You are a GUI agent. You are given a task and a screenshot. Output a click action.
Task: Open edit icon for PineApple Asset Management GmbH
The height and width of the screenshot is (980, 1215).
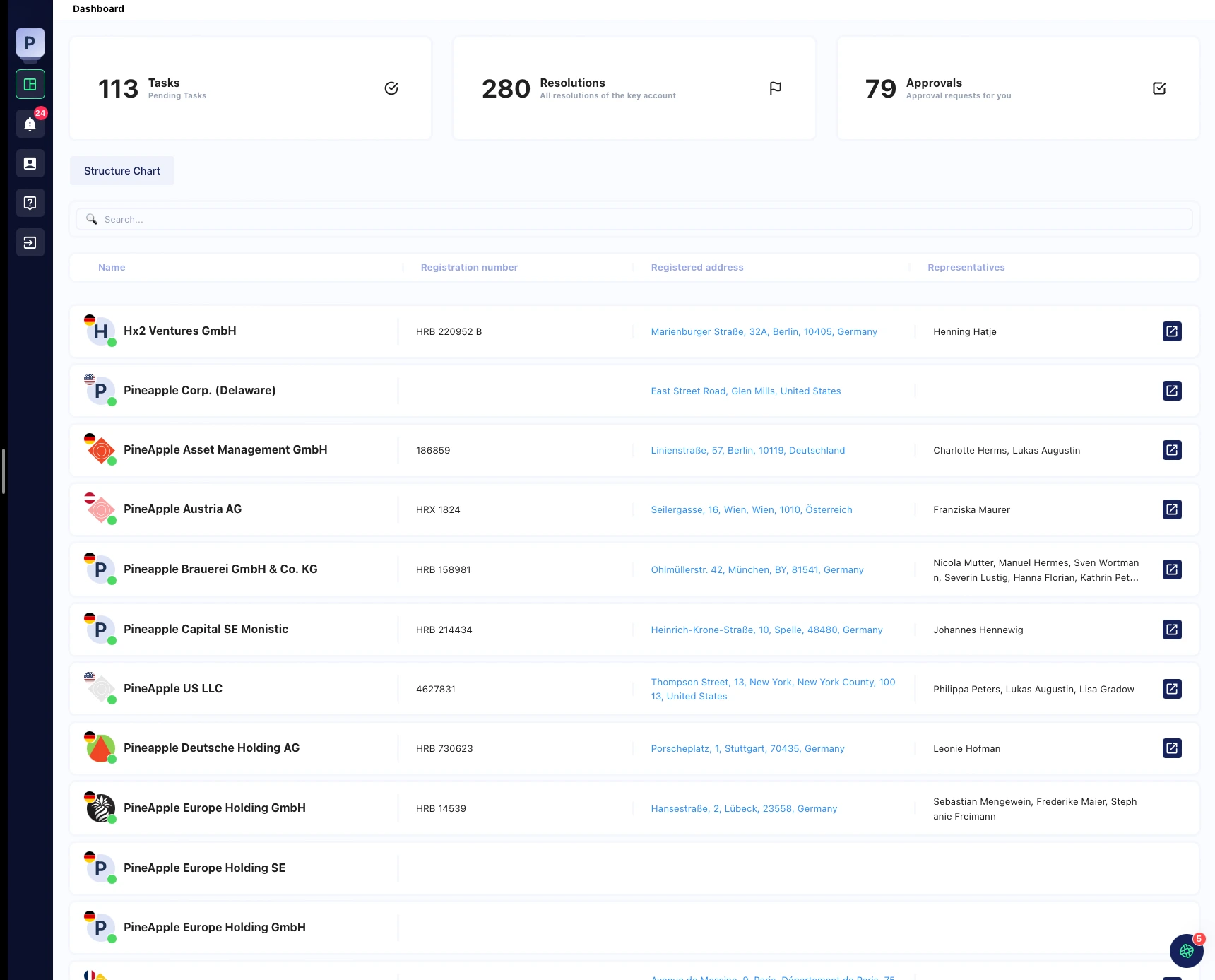click(1172, 450)
